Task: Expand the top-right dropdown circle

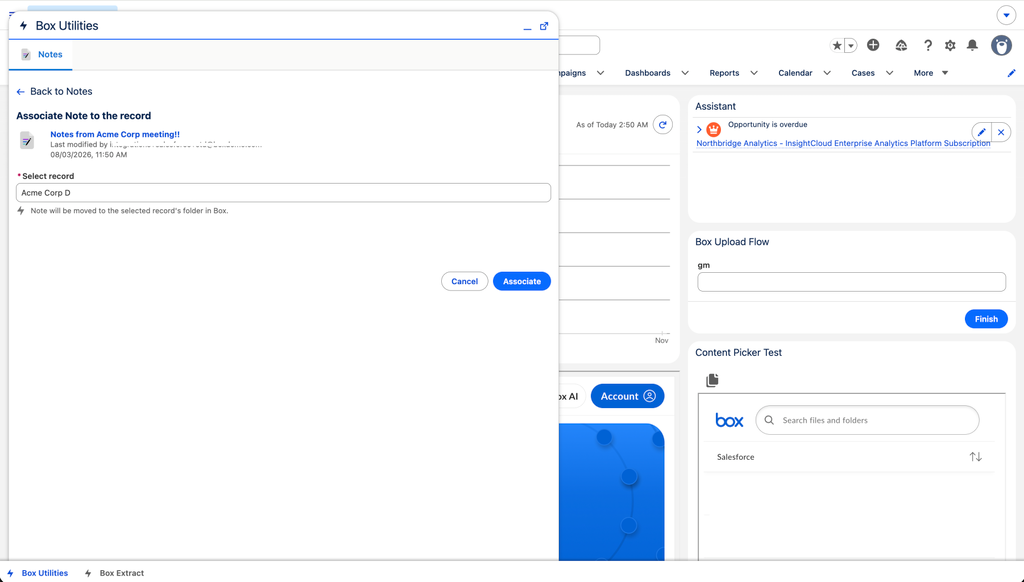Action: coord(1006,15)
